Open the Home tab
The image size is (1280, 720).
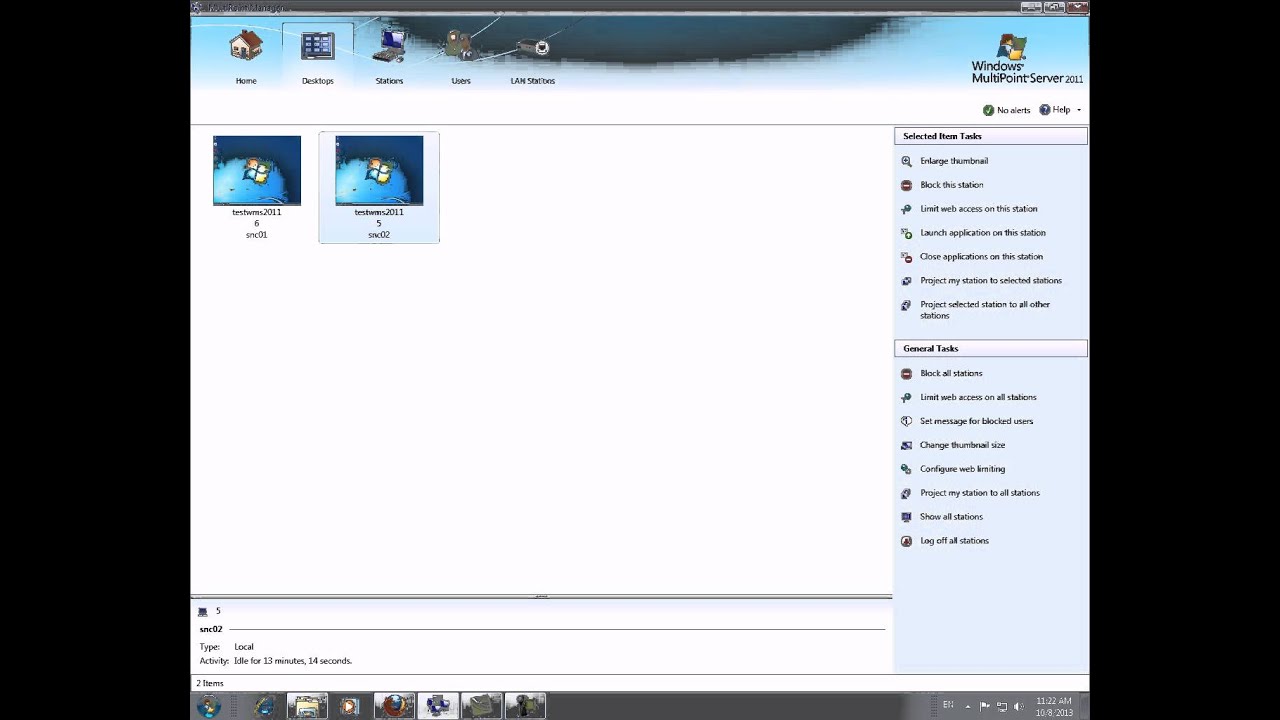[x=246, y=56]
